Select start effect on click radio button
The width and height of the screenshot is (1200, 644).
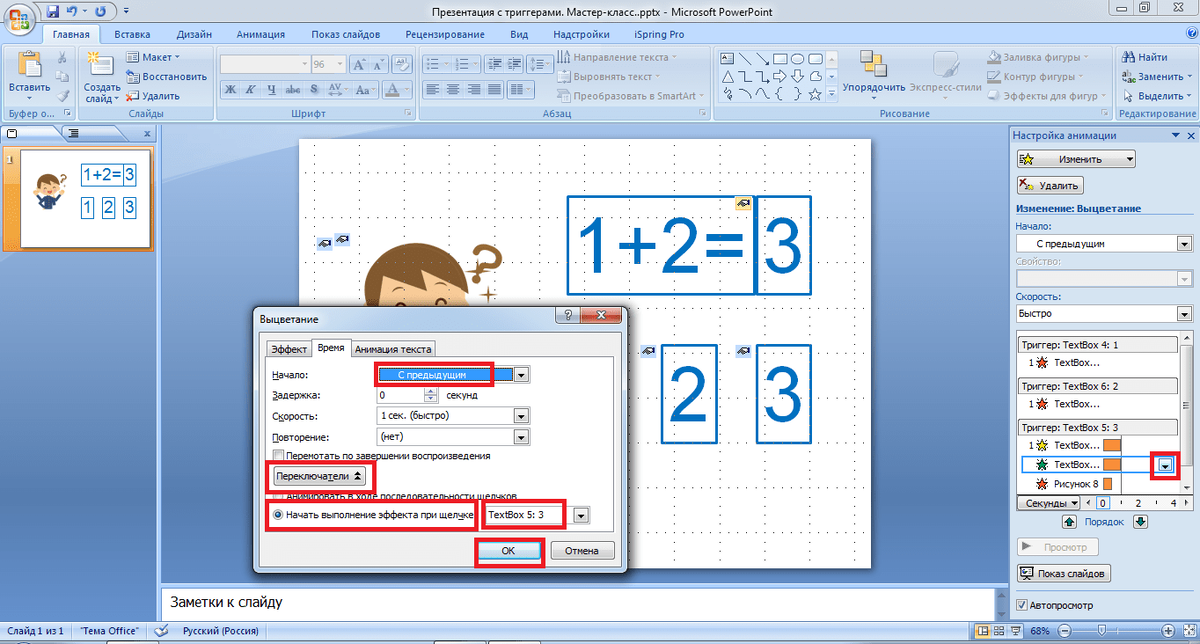(x=278, y=514)
